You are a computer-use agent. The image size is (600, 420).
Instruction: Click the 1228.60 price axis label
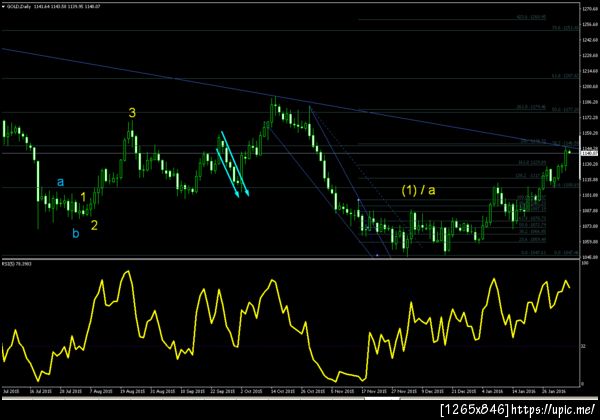(x=590, y=55)
